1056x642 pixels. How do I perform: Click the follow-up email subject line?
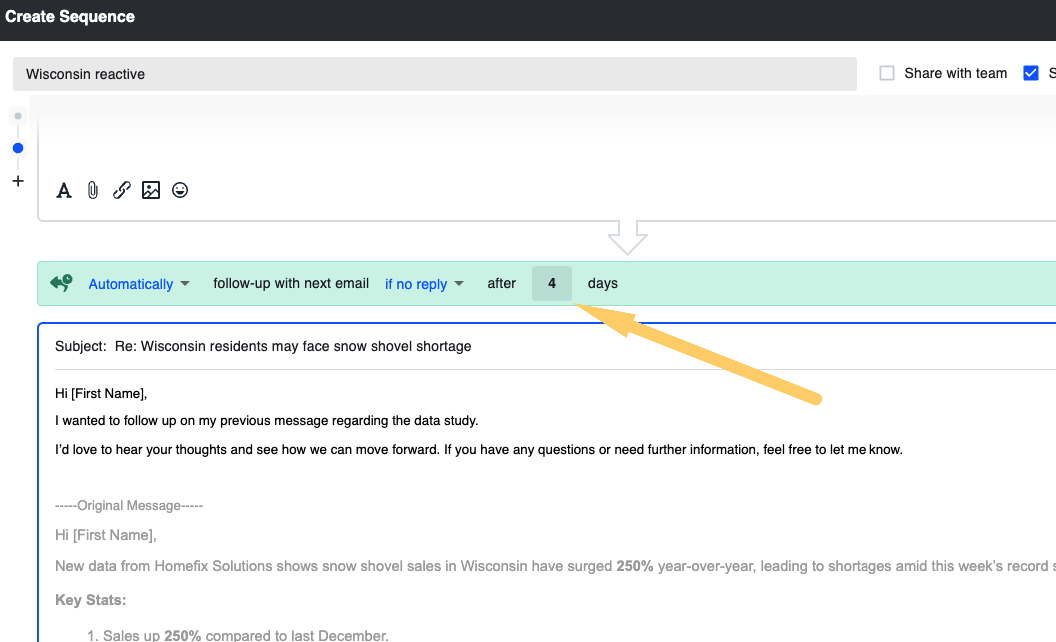tap(293, 346)
